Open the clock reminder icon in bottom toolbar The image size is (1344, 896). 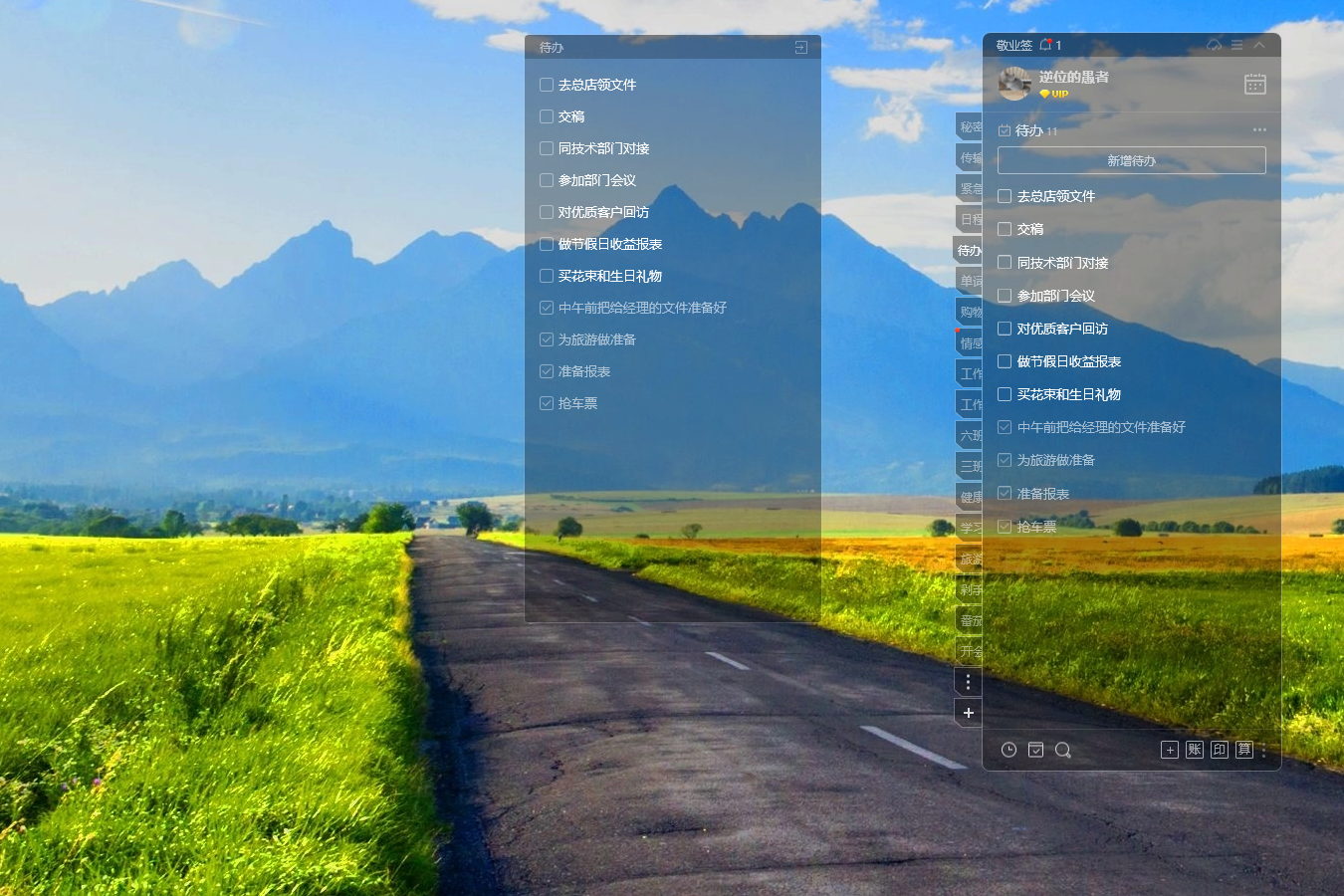(x=1008, y=750)
